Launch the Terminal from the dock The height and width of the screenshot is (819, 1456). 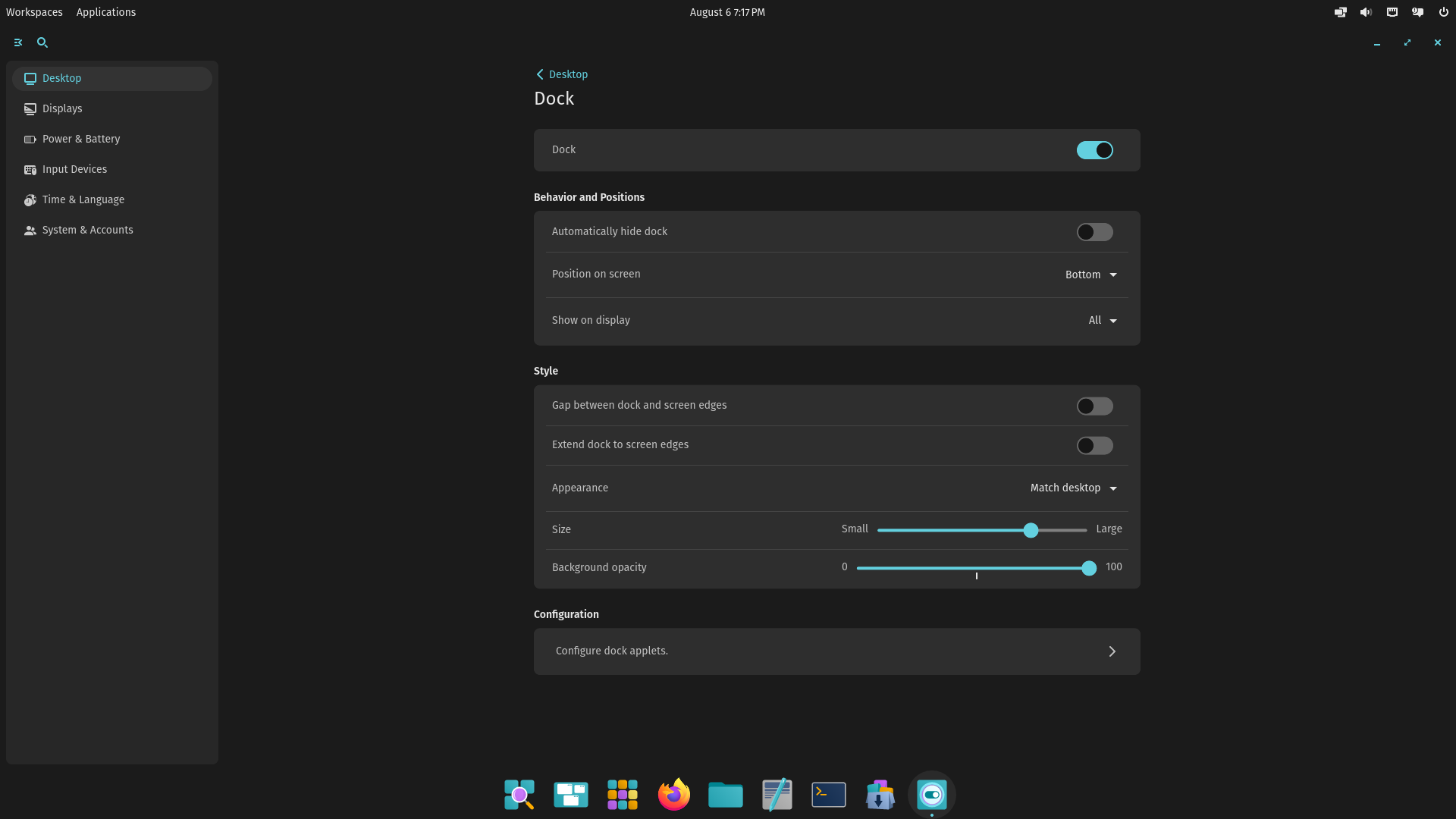[x=829, y=795]
